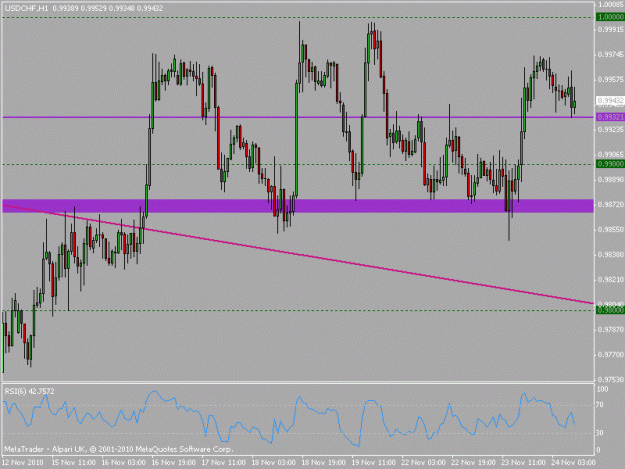Click the 0.97700 price scale value
Viewport: 625px width, 469px height.
click(610, 354)
